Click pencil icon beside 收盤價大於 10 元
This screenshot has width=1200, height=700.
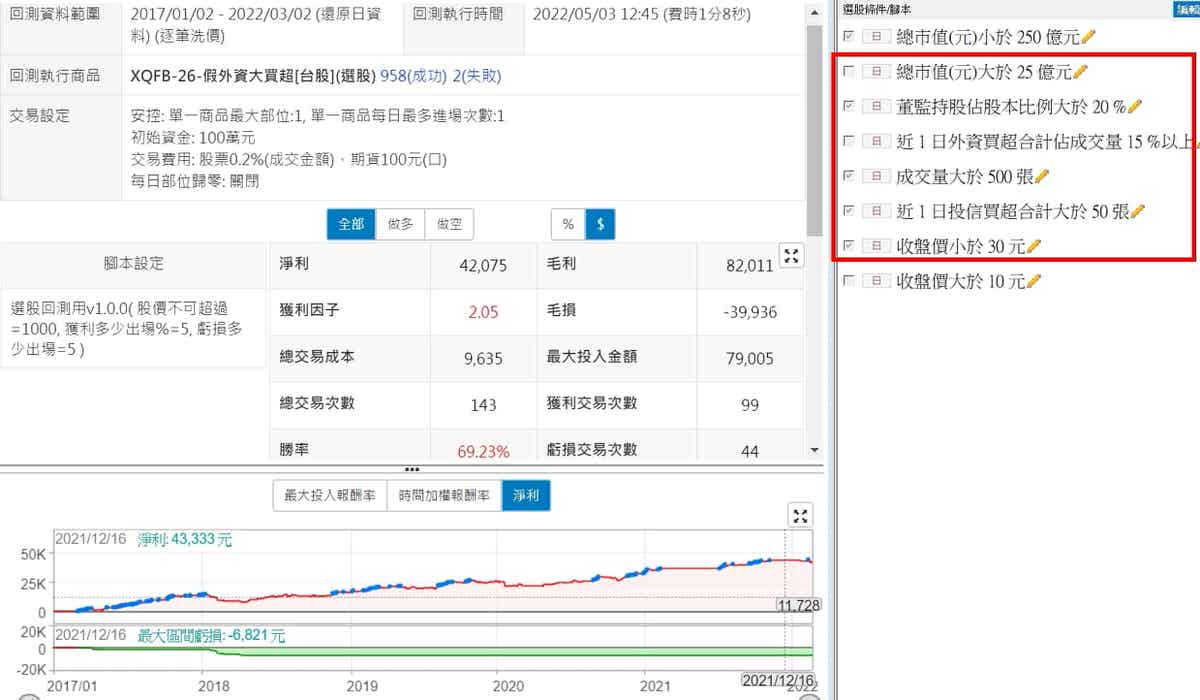point(1034,281)
